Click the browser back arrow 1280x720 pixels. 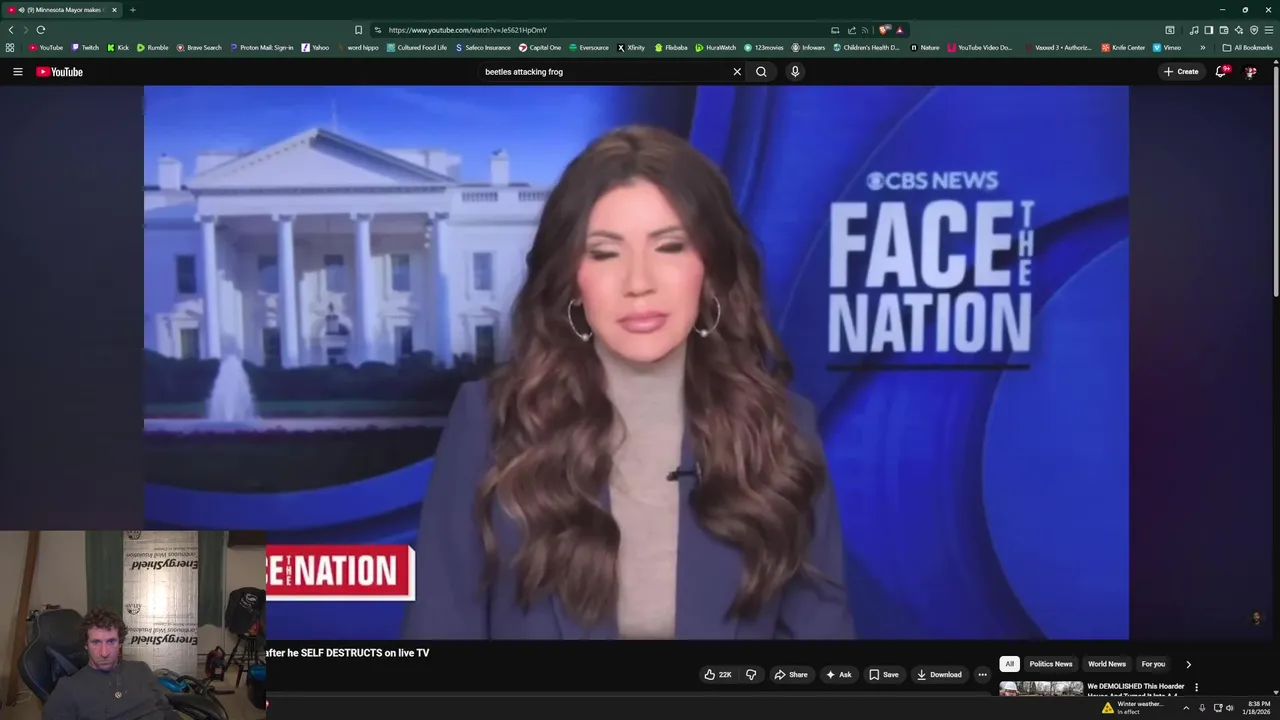coord(11,30)
